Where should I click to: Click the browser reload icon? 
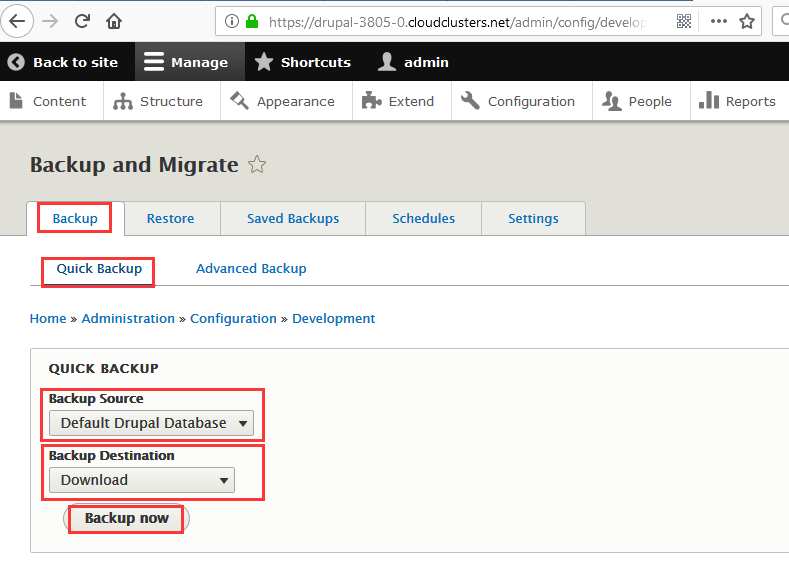pyautogui.click(x=83, y=21)
